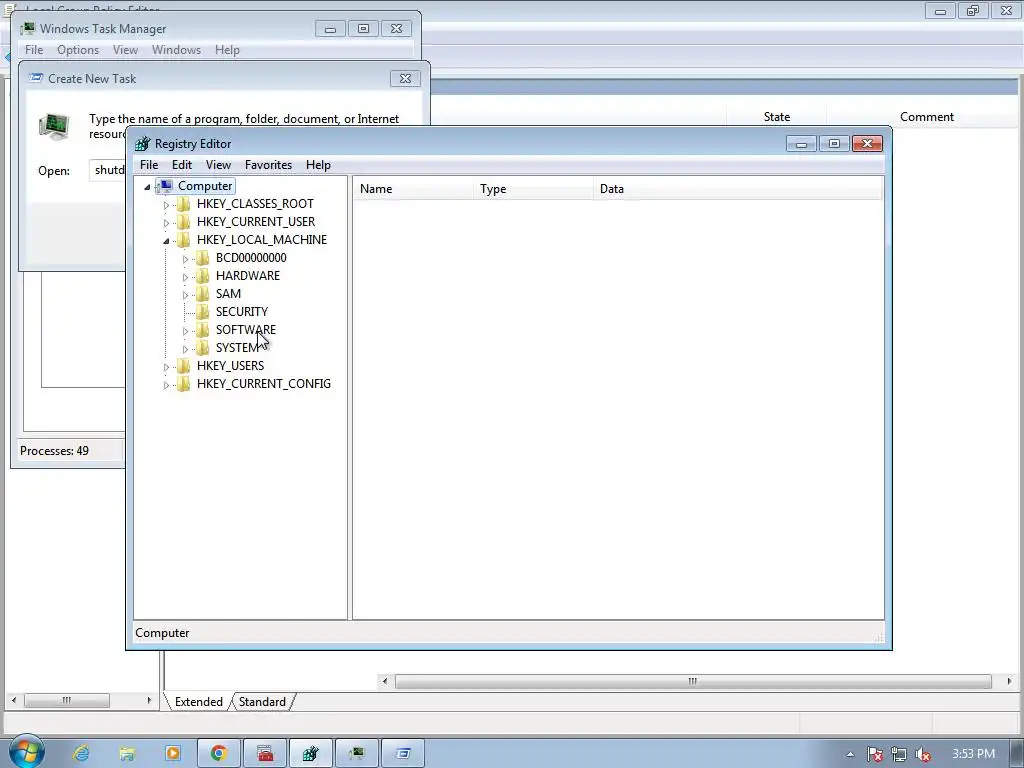This screenshot has height=768, width=1024.
Task: Click the HKEY_CURRENT_USER folder icon
Action: 184,221
